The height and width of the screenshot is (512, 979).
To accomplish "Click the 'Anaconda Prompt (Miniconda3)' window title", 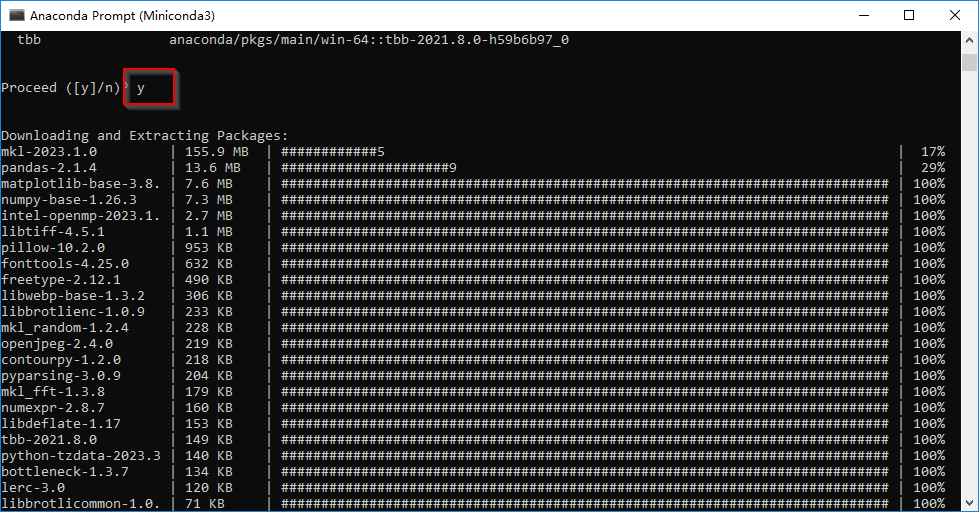I will (x=122, y=16).
